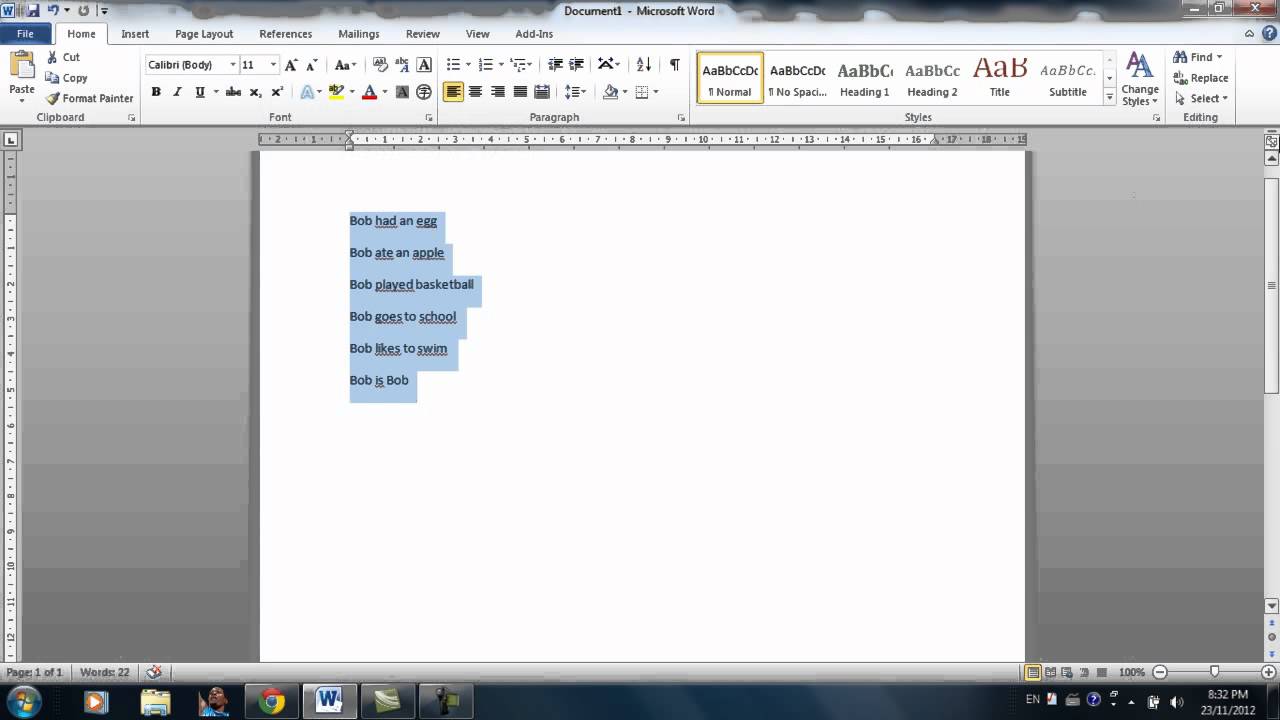Apply character shading to text
Image resolution: width=1280 pixels, height=720 pixels.
pyautogui.click(x=402, y=92)
